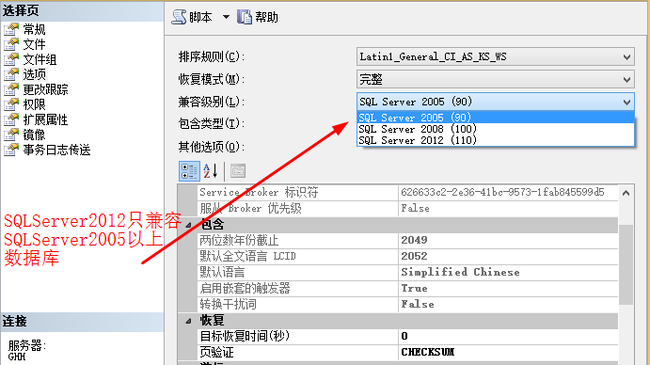Collapse the 恢复 category in property grid
Viewport: 650px width, 365px height.
point(188,321)
